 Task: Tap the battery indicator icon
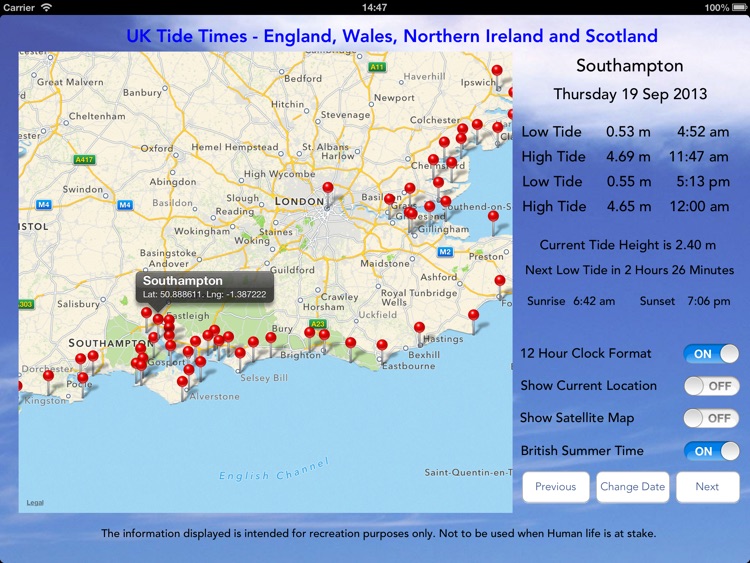[739, 7]
